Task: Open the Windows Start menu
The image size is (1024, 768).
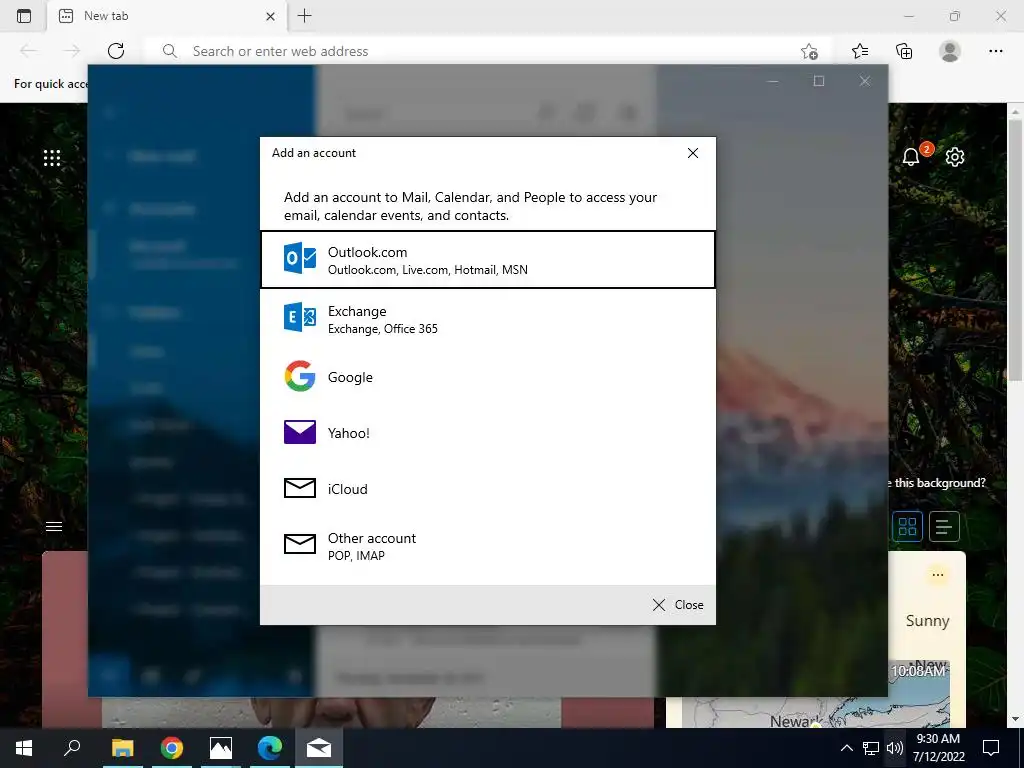Action: pyautogui.click(x=24, y=748)
